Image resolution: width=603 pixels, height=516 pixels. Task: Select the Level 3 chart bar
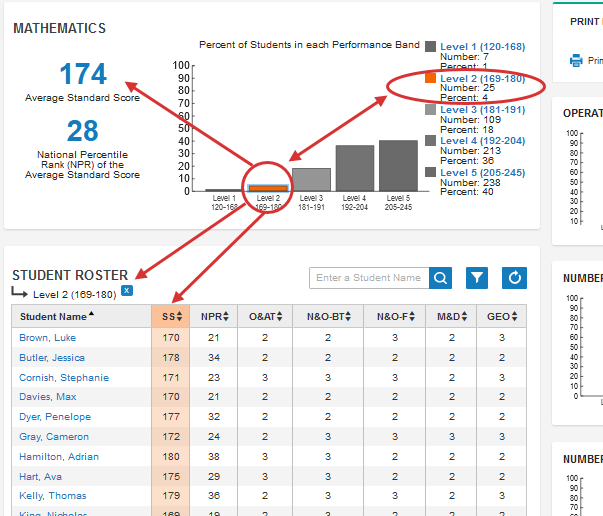[311, 180]
